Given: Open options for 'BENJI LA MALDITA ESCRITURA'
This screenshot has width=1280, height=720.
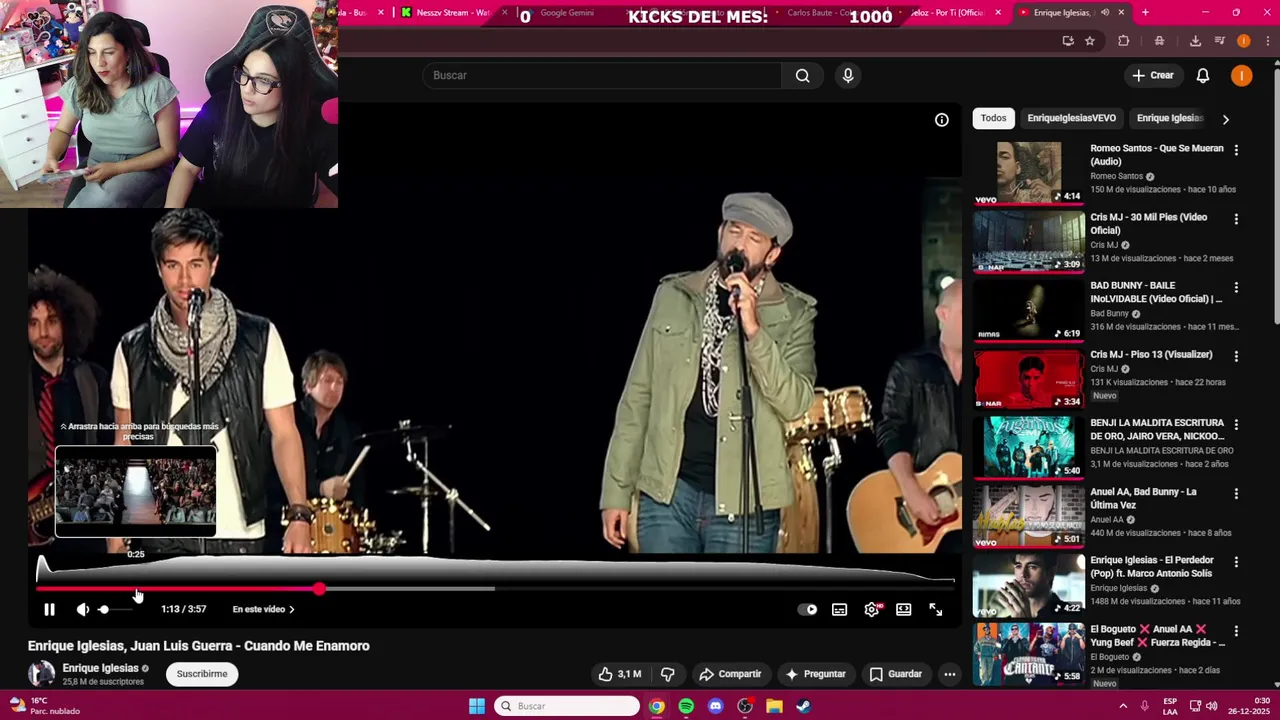Looking at the screenshot, I should pyautogui.click(x=1236, y=425).
